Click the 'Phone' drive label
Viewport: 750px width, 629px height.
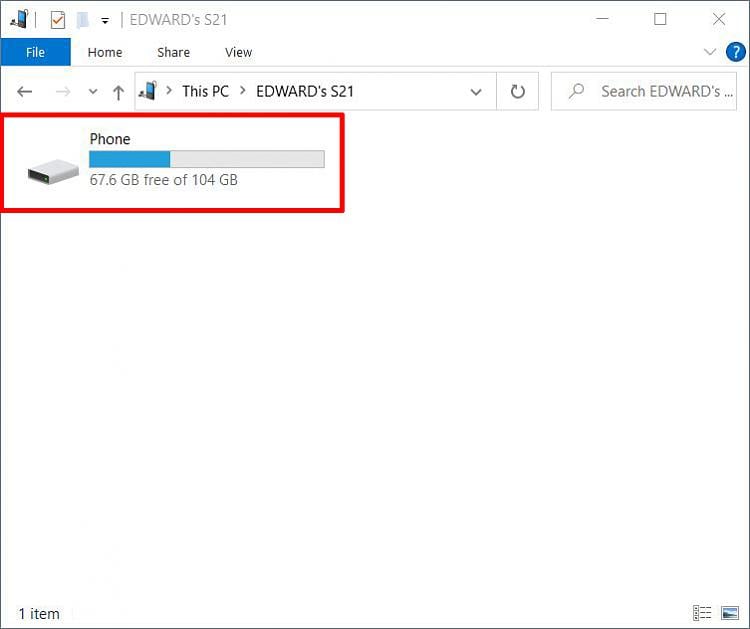click(110, 139)
